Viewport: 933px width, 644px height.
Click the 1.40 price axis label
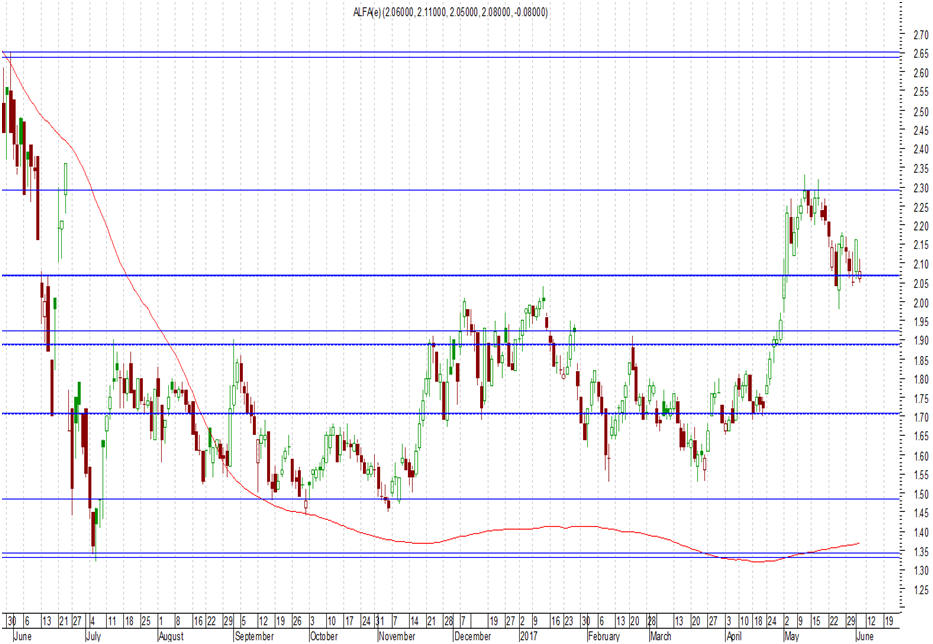pos(921,532)
